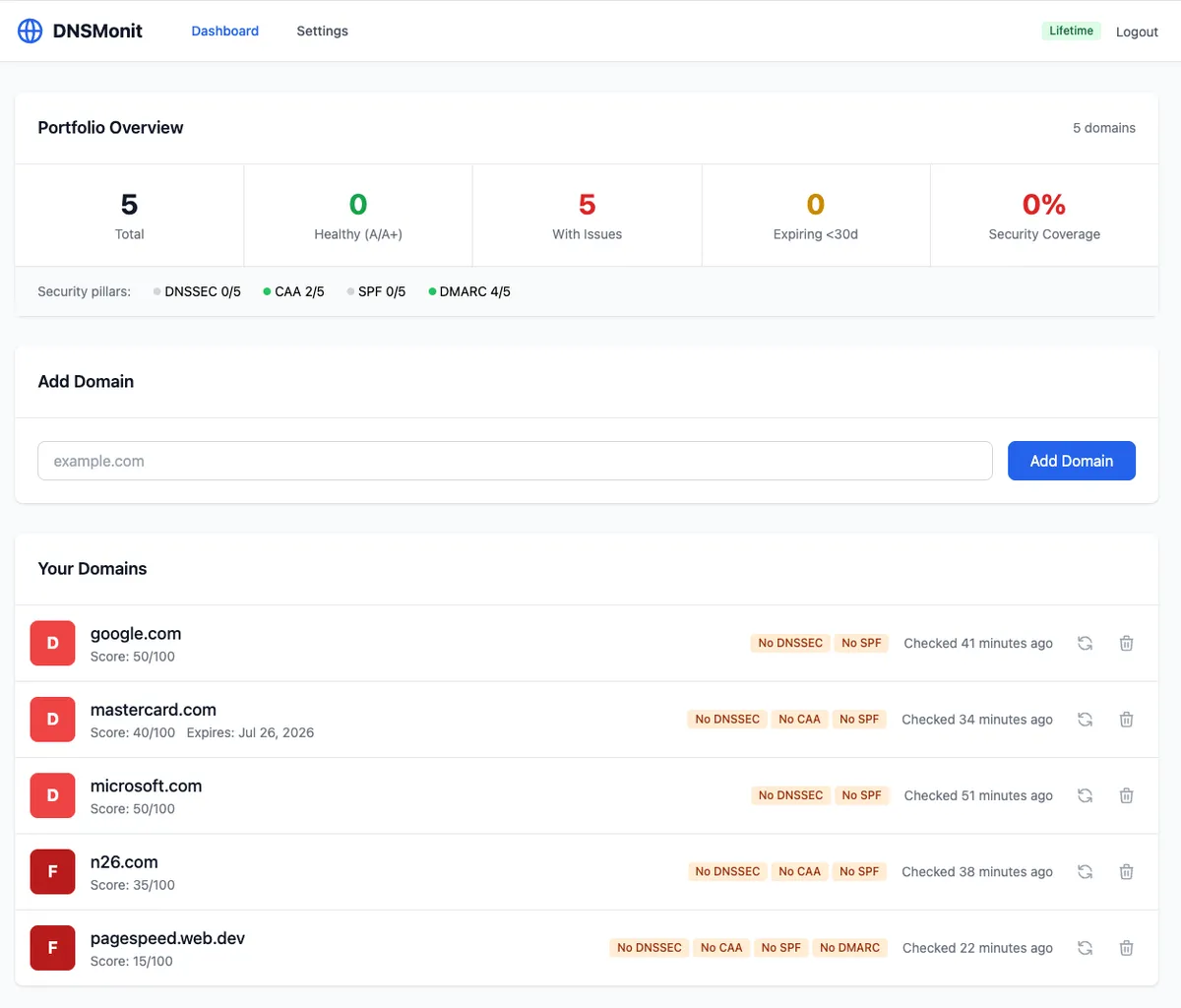The height and width of the screenshot is (1008, 1181).
Task: Refresh the n26.com domain check
Action: [1085, 871]
